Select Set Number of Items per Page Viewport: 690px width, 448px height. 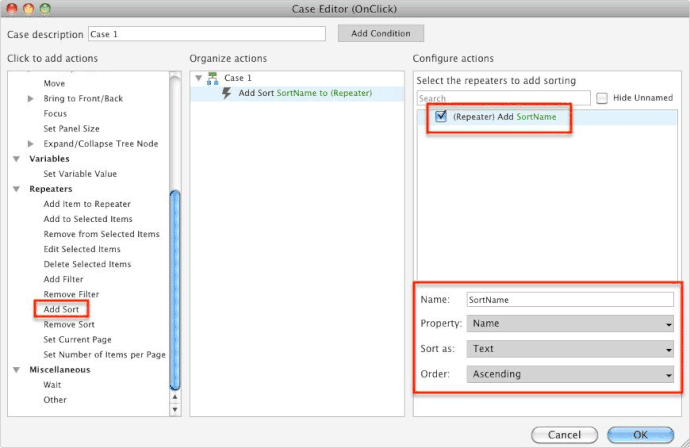pos(104,354)
